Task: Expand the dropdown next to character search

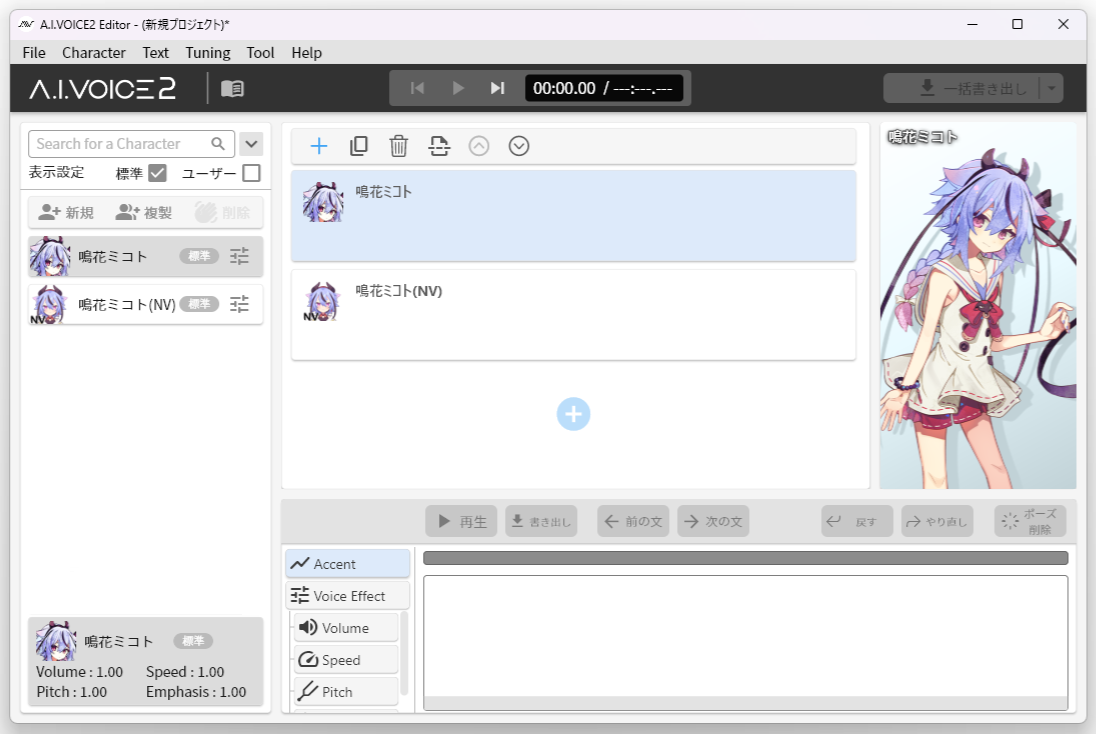Action: pos(251,144)
